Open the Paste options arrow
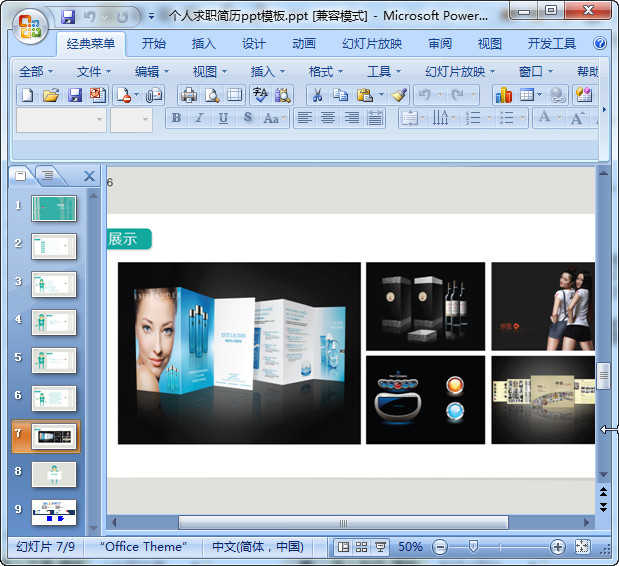619x566 pixels. click(x=381, y=95)
